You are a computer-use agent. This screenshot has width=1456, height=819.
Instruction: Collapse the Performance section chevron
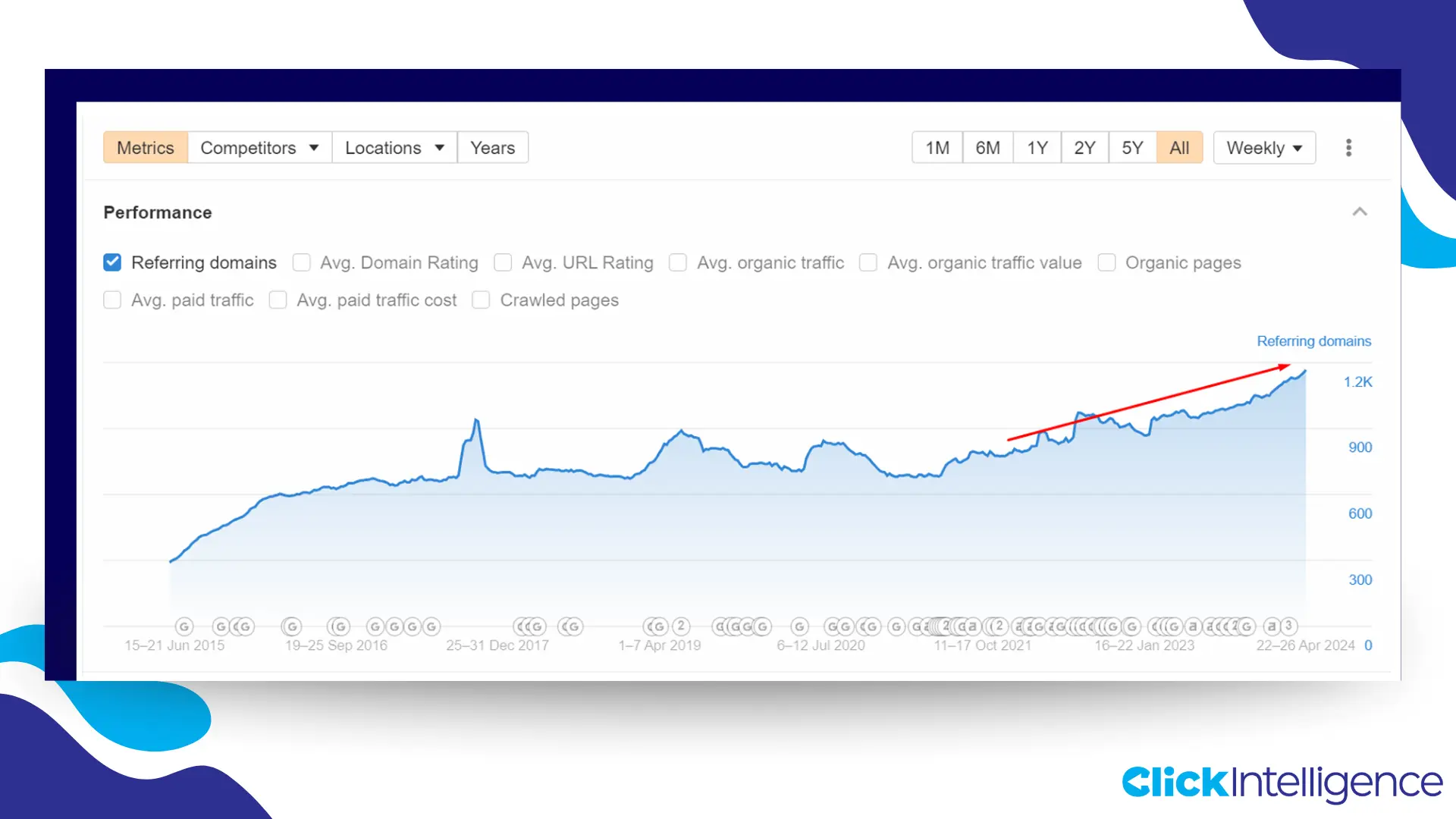1360,212
